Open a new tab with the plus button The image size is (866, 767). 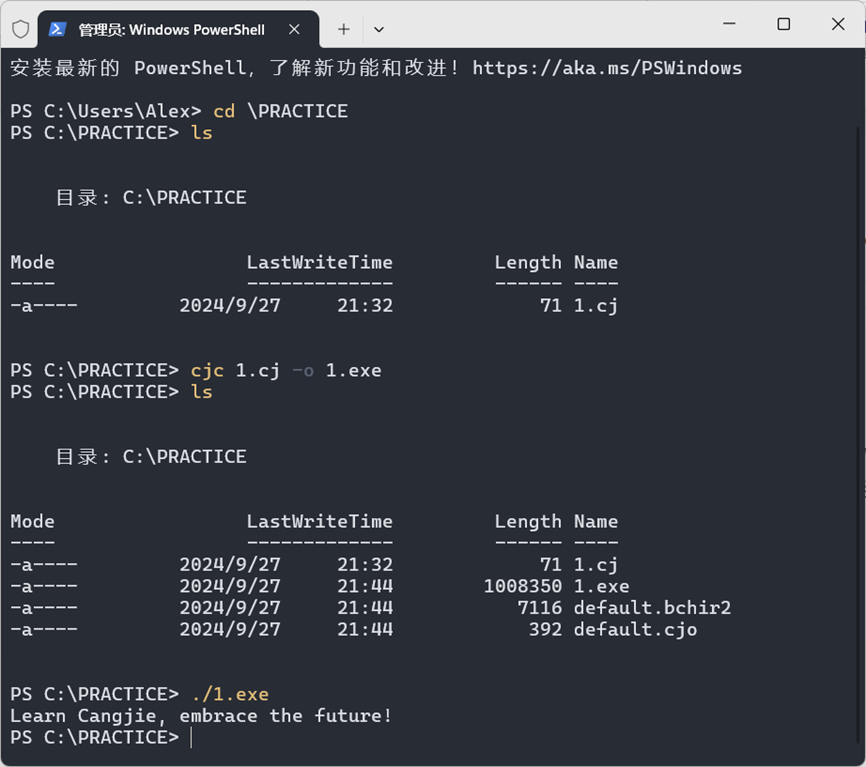pyautogui.click(x=344, y=29)
